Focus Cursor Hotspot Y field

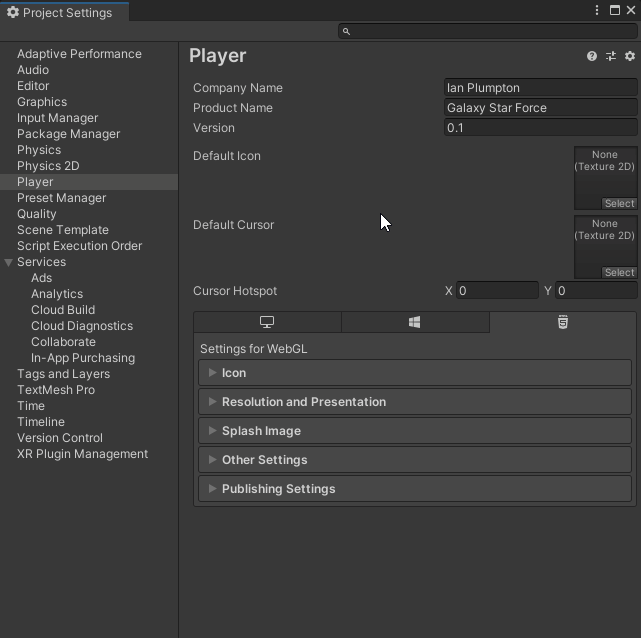point(596,291)
